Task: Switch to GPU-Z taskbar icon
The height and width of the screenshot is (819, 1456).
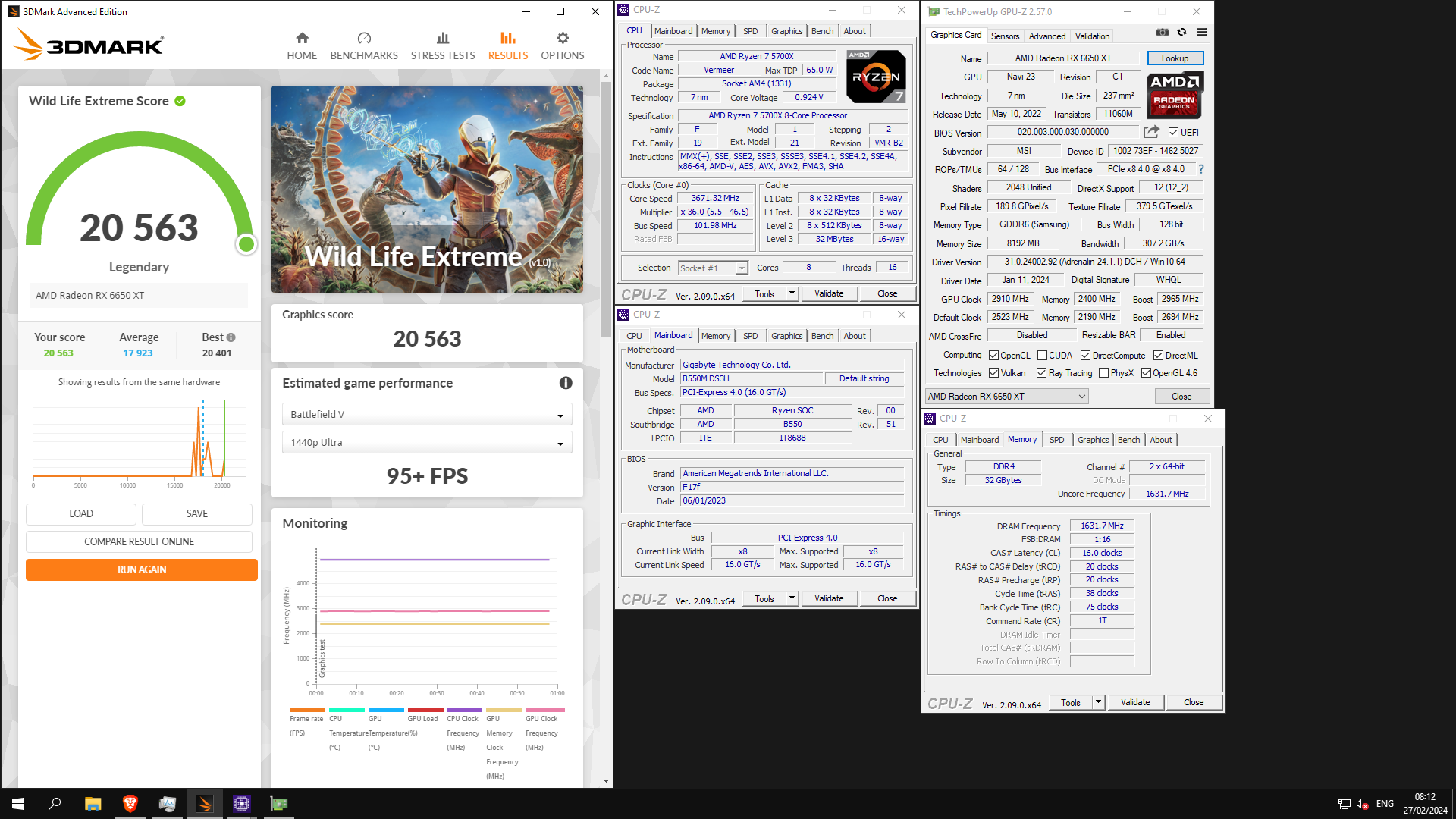Action: click(279, 804)
